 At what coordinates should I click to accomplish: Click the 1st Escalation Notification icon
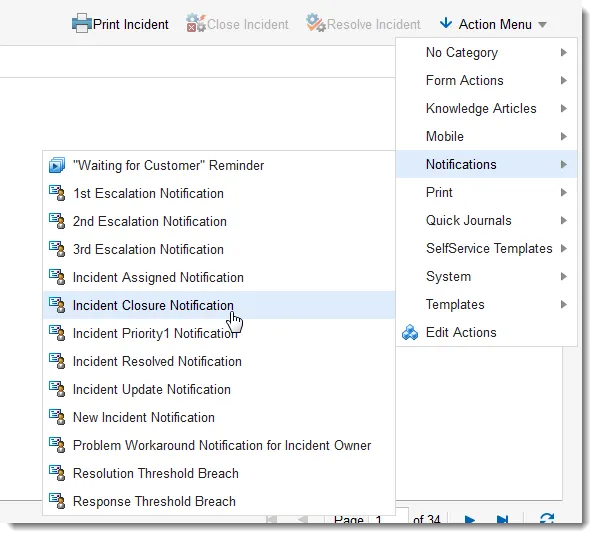click(57, 193)
